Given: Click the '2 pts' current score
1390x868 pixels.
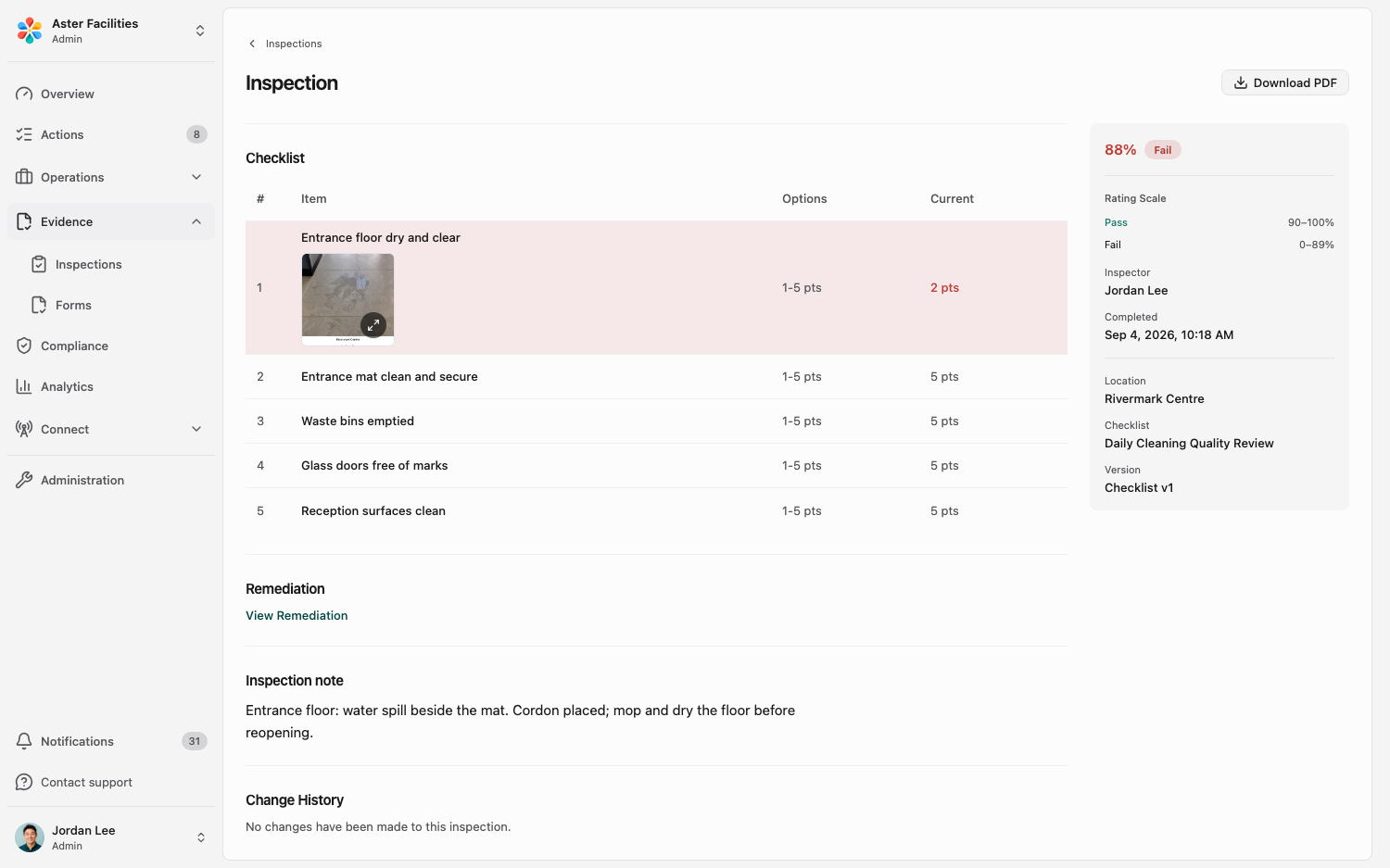Looking at the screenshot, I should click(x=944, y=287).
